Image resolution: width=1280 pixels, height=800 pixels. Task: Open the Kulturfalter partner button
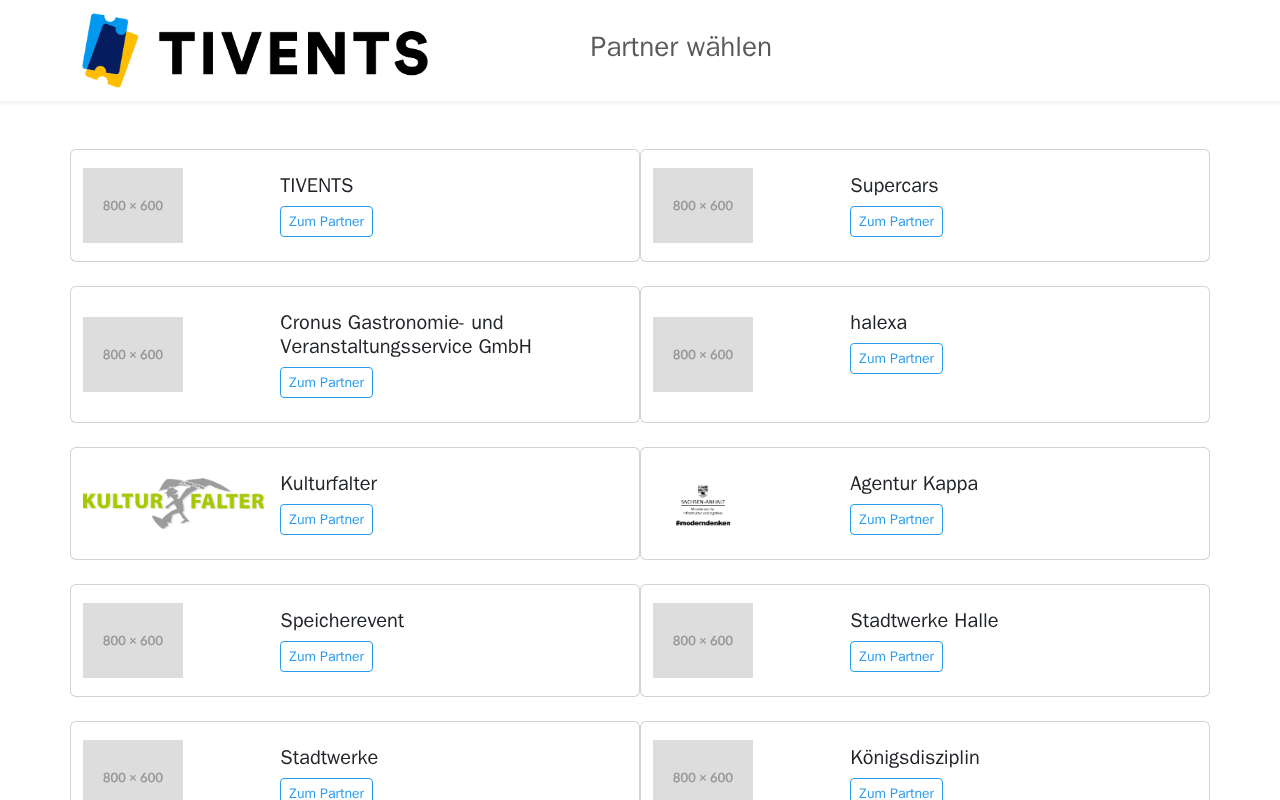coord(326,519)
